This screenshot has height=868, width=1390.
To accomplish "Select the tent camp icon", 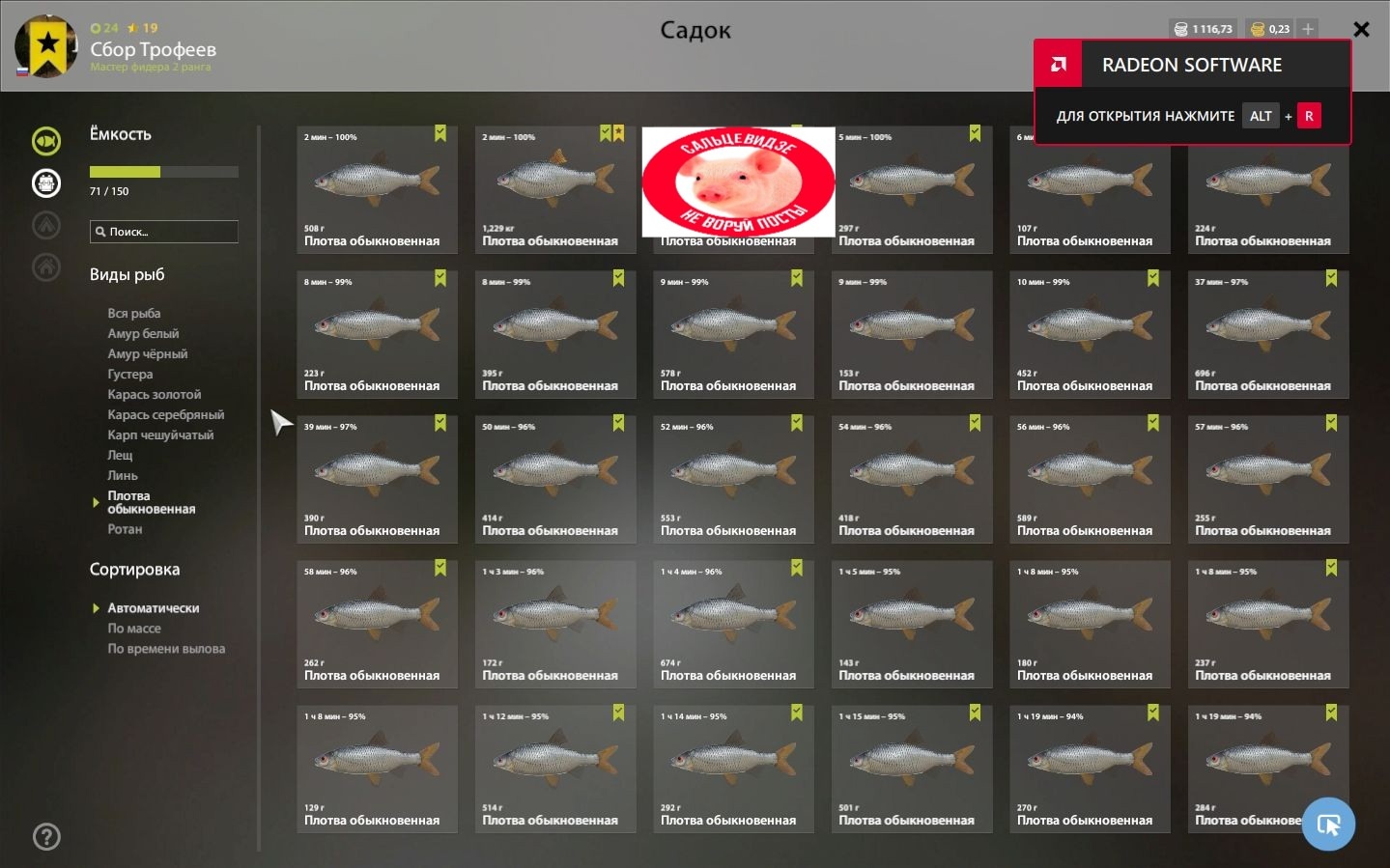I will (46, 225).
